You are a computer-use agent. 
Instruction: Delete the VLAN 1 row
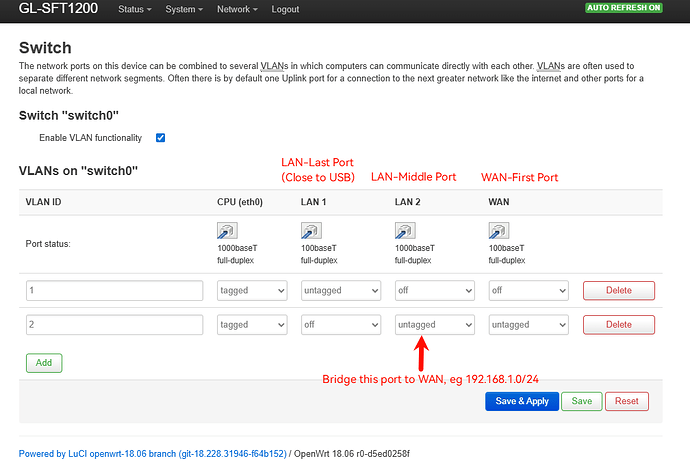(x=618, y=291)
